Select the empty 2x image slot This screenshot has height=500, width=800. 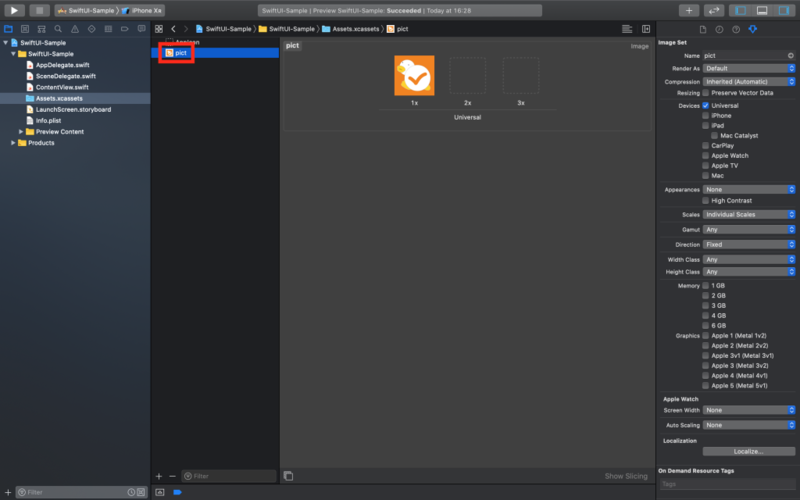467,76
